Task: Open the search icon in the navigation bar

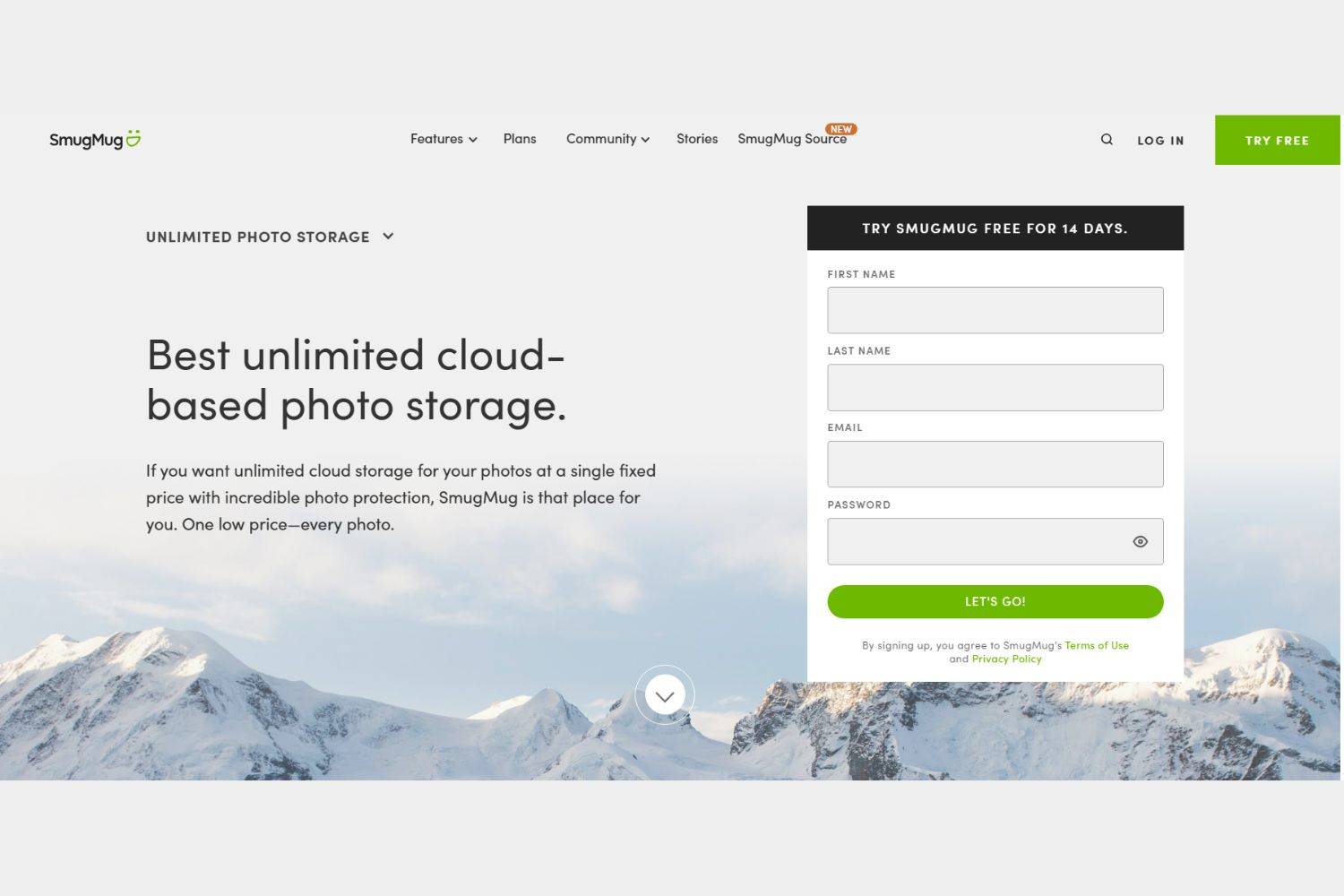Action: click(x=1107, y=139)
